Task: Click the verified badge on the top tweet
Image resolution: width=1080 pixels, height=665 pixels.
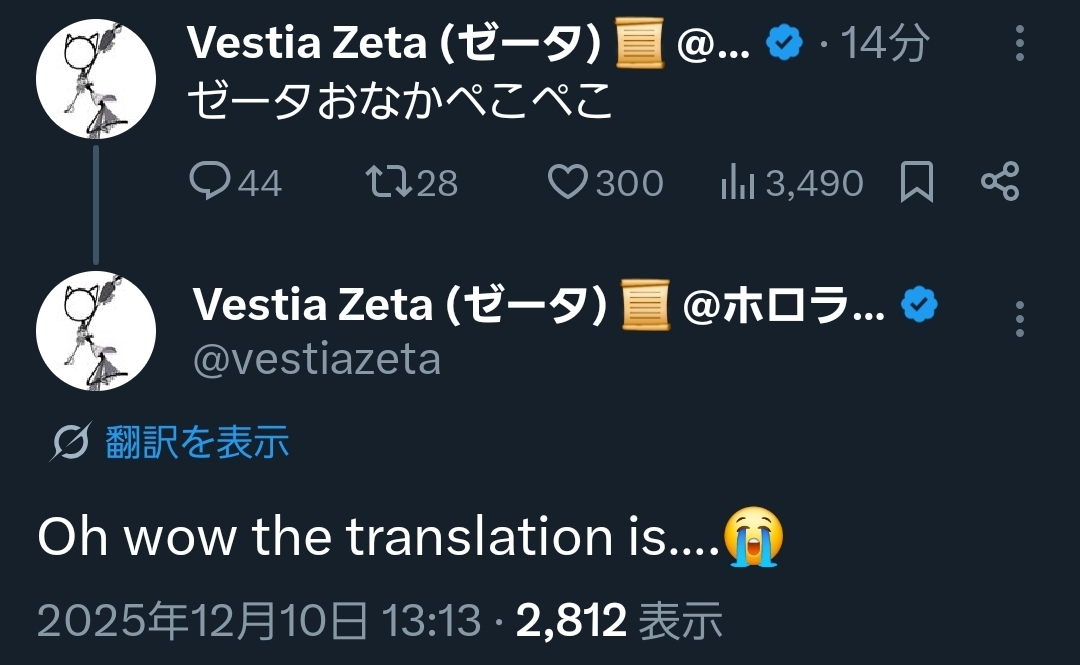Action: click(x=785, y=42)
